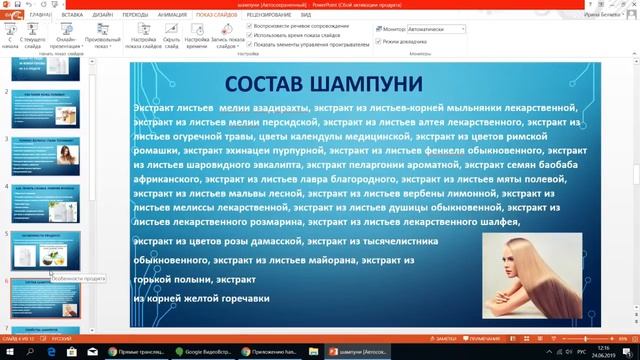The width and height of the screenshot is (640, 360).
Task: Click the slide editor scroll up arrow
Action: [636, 61]
